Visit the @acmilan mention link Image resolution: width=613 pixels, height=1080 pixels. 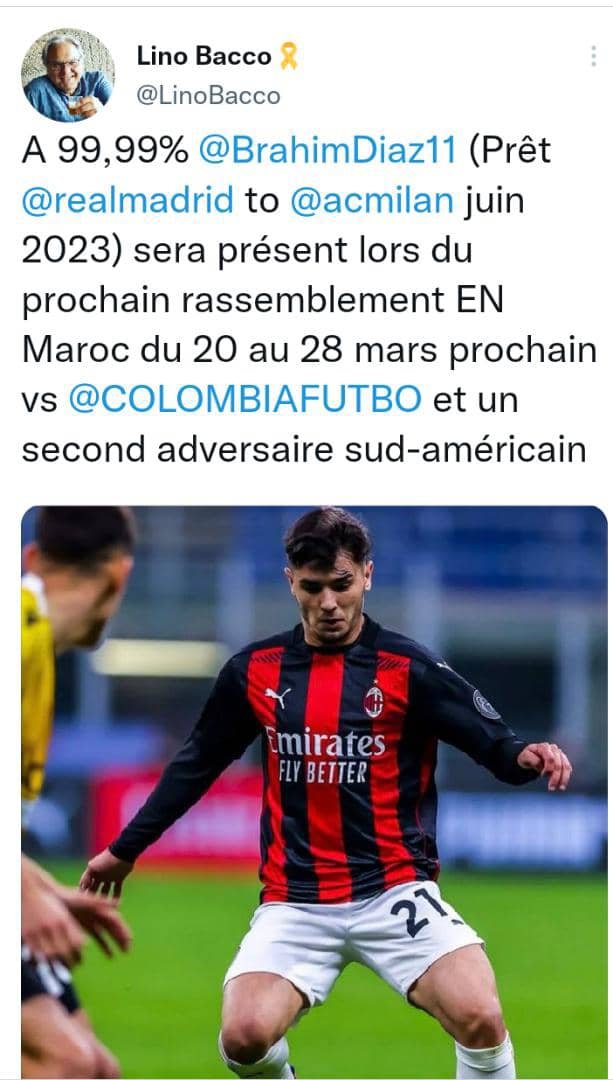[372, 201]
